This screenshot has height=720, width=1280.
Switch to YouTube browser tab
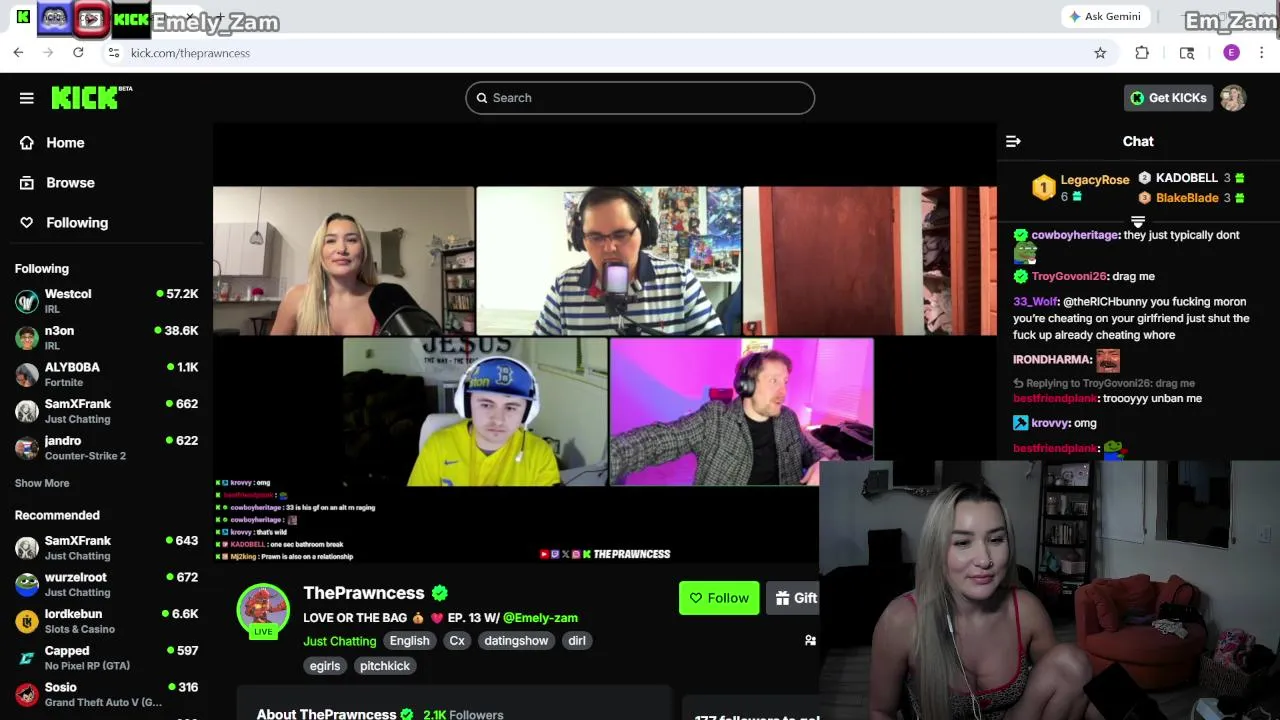(91, 18)
